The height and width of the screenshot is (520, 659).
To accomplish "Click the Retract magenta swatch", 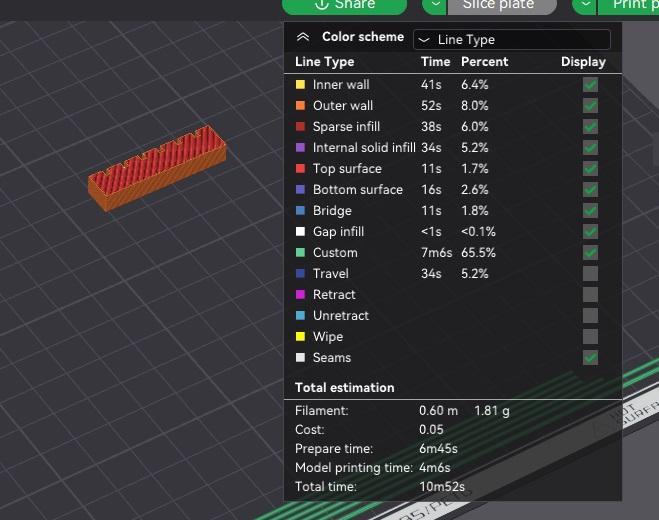I will pyautogui.click(x=300, y=295).
